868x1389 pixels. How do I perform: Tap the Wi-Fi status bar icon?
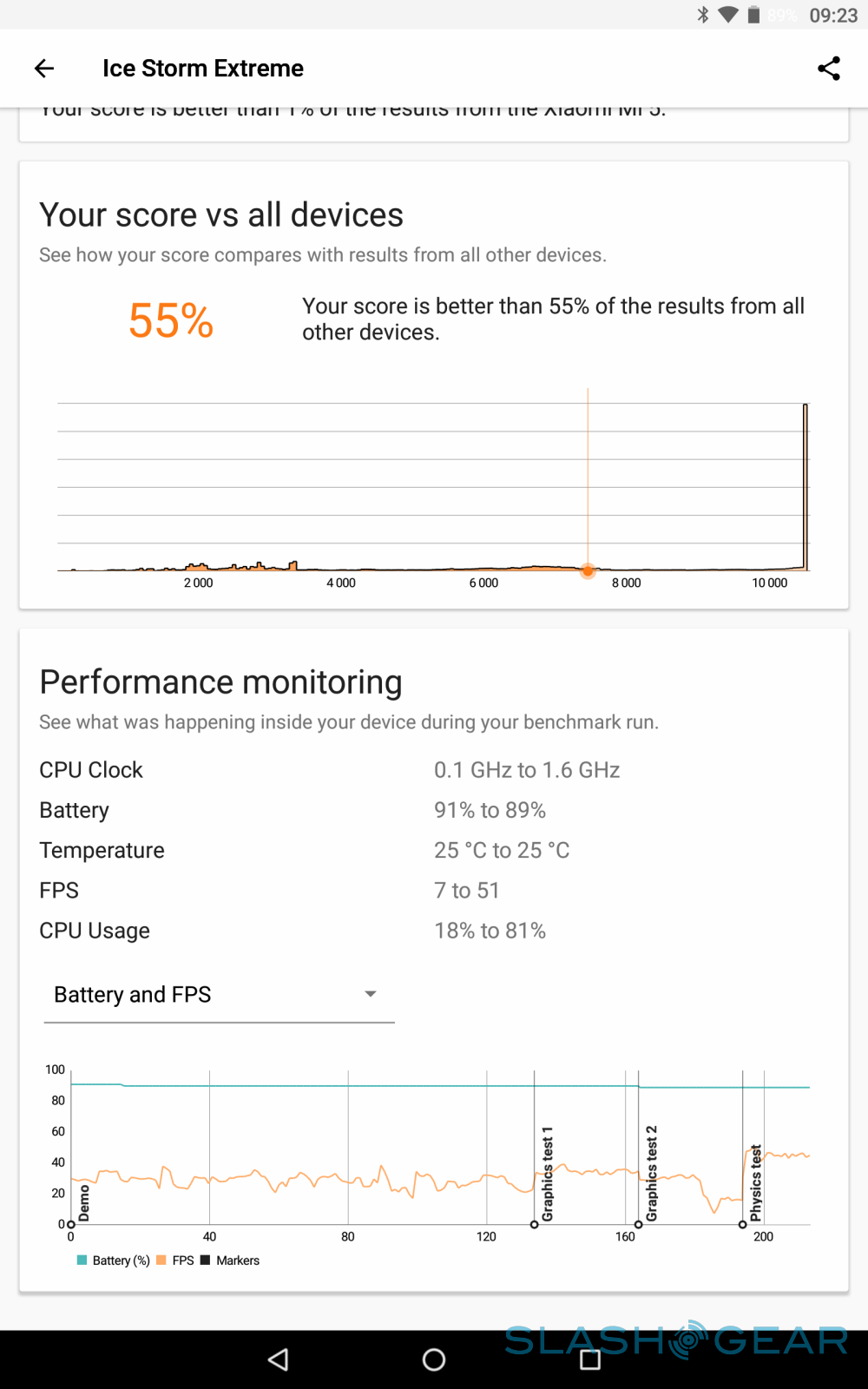pyautogui.click(x=728, y=15)
